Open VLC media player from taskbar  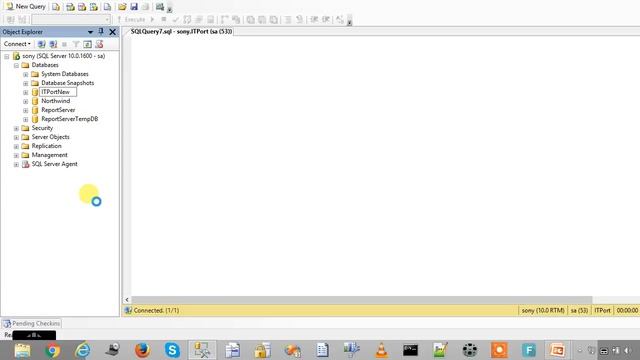381,350
